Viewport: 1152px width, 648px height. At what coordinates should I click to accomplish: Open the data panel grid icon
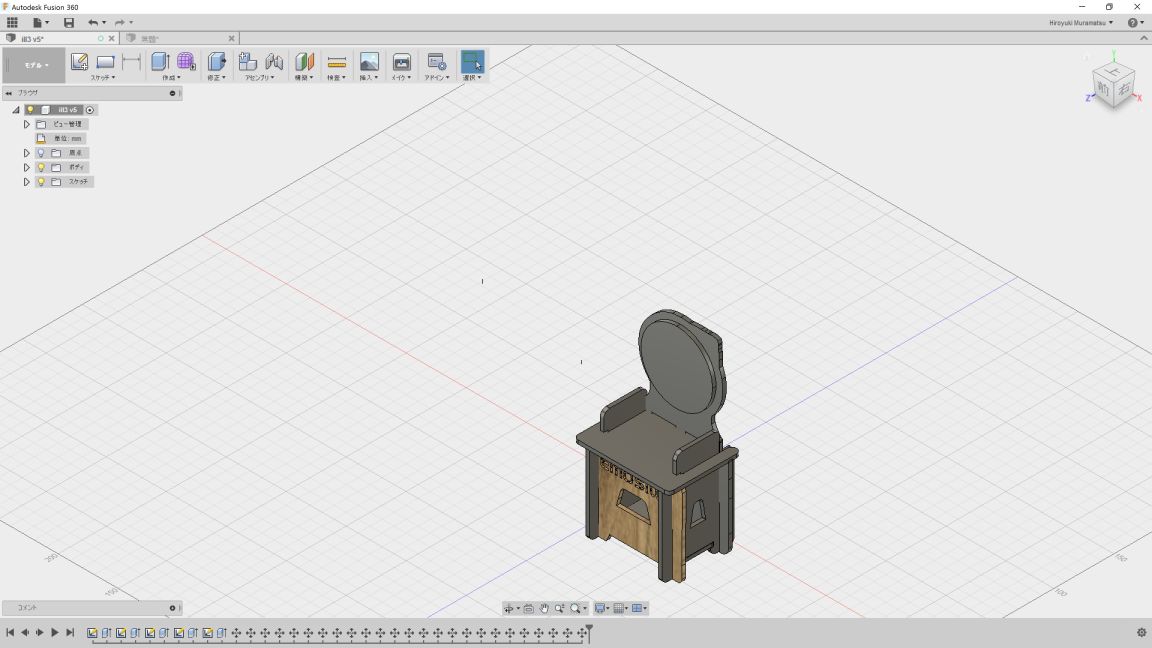(x=12, y=23)
